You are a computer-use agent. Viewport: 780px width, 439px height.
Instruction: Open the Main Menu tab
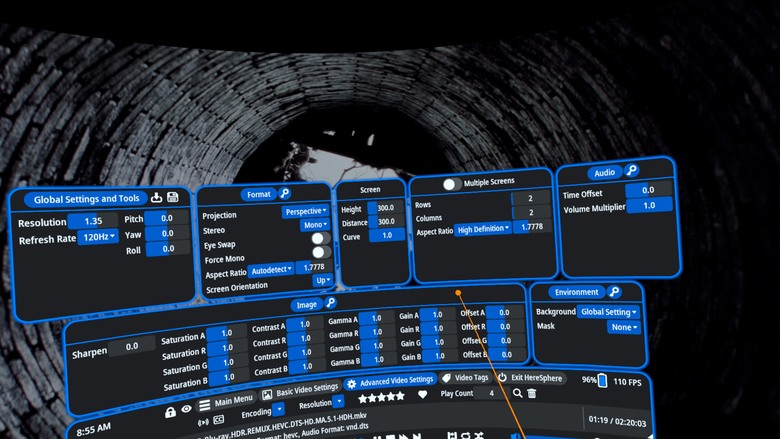226,402
